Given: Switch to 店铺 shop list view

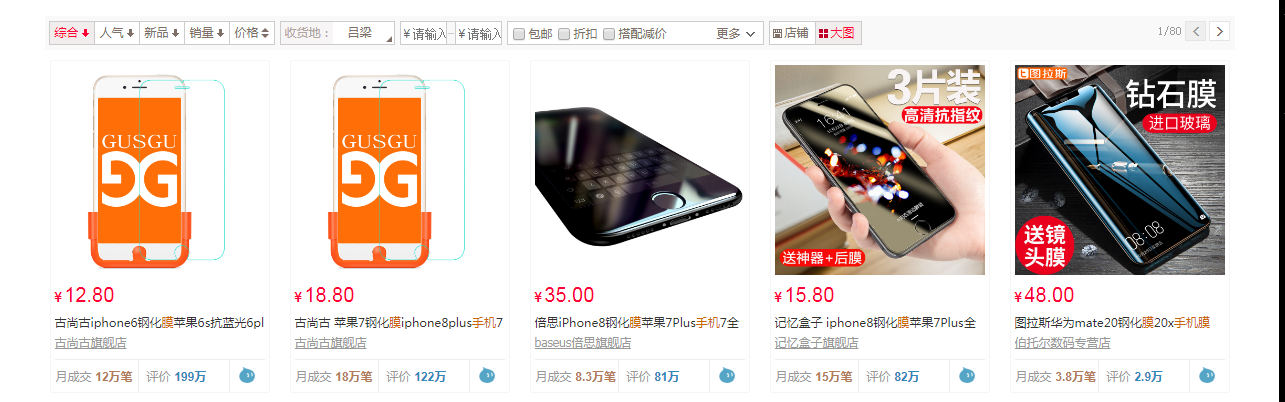Looking at the screenshot, I should (791, 33).
